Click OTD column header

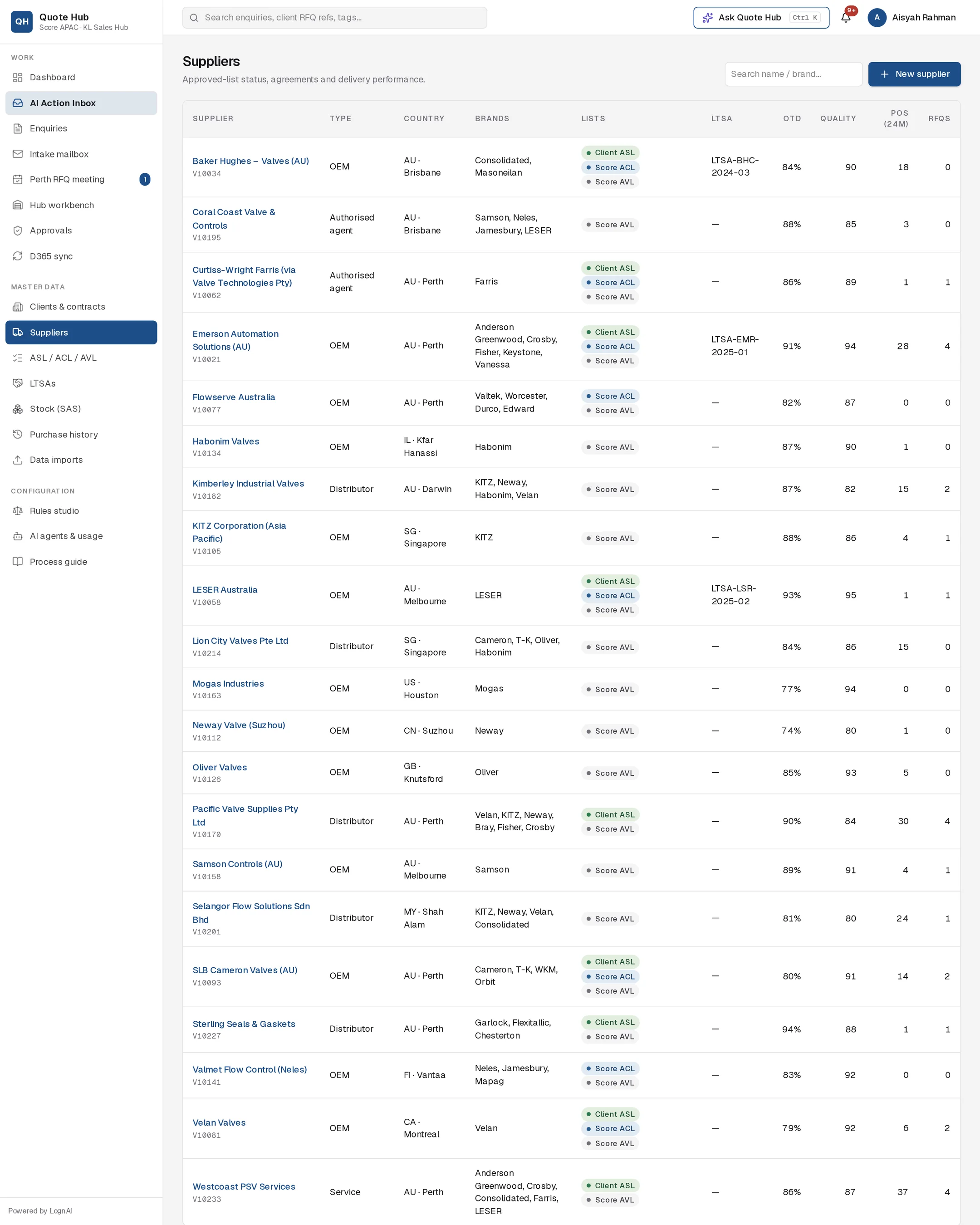792,119
